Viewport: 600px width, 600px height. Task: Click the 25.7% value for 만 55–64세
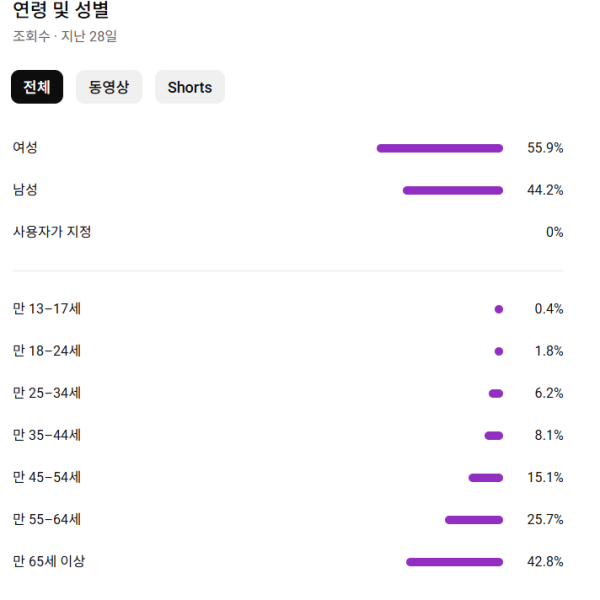(x=545, y=519)
